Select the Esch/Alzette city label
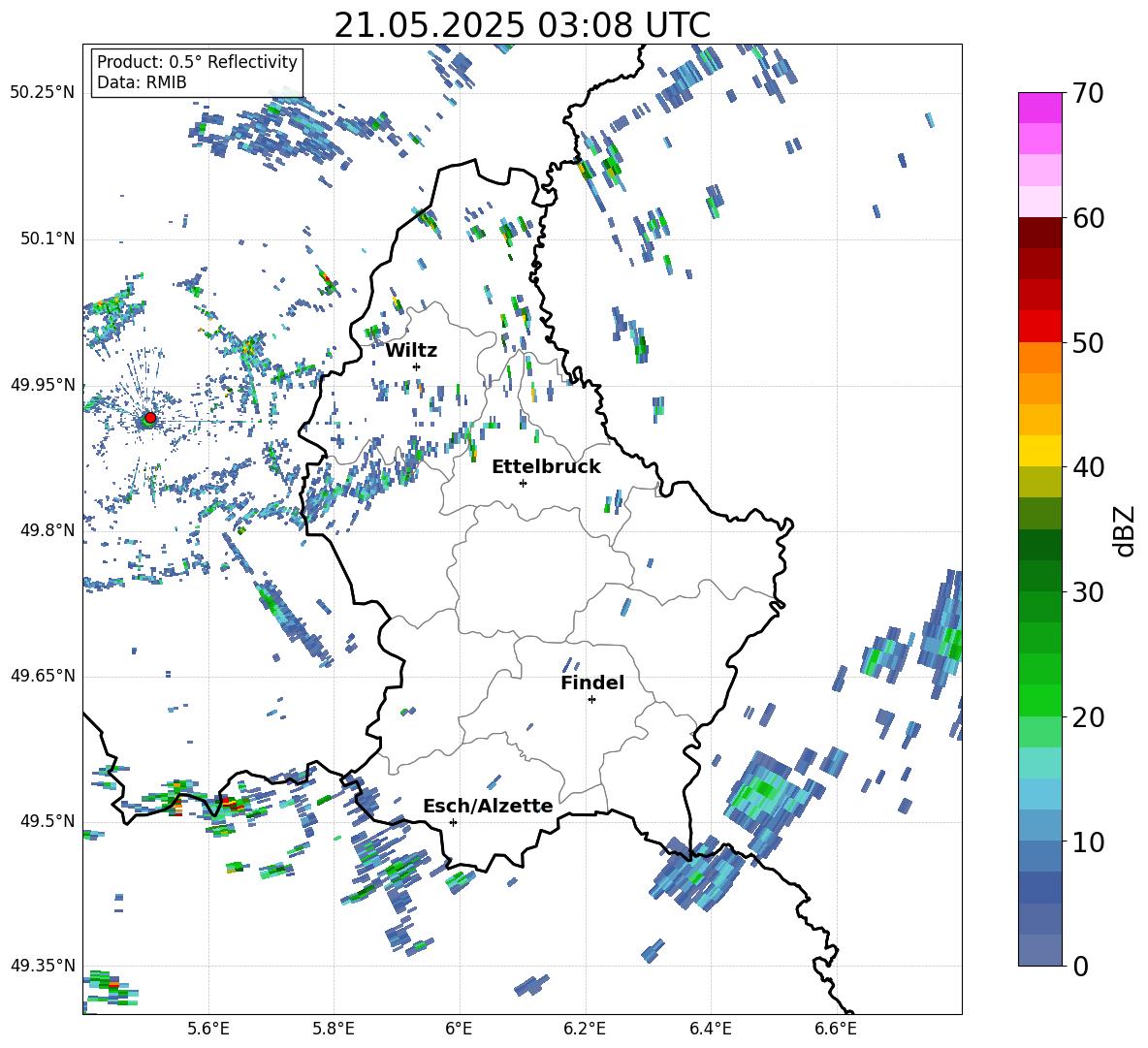The image size is (1148, 1048). 488,807
